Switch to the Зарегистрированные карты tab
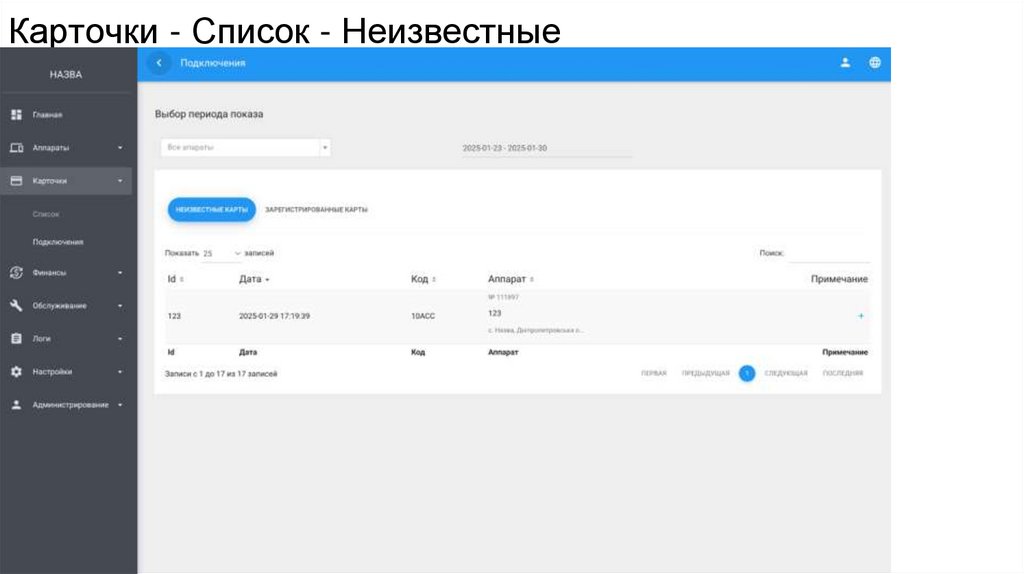The height and width of the screenshot is (574, 1024). pos(316,210)
